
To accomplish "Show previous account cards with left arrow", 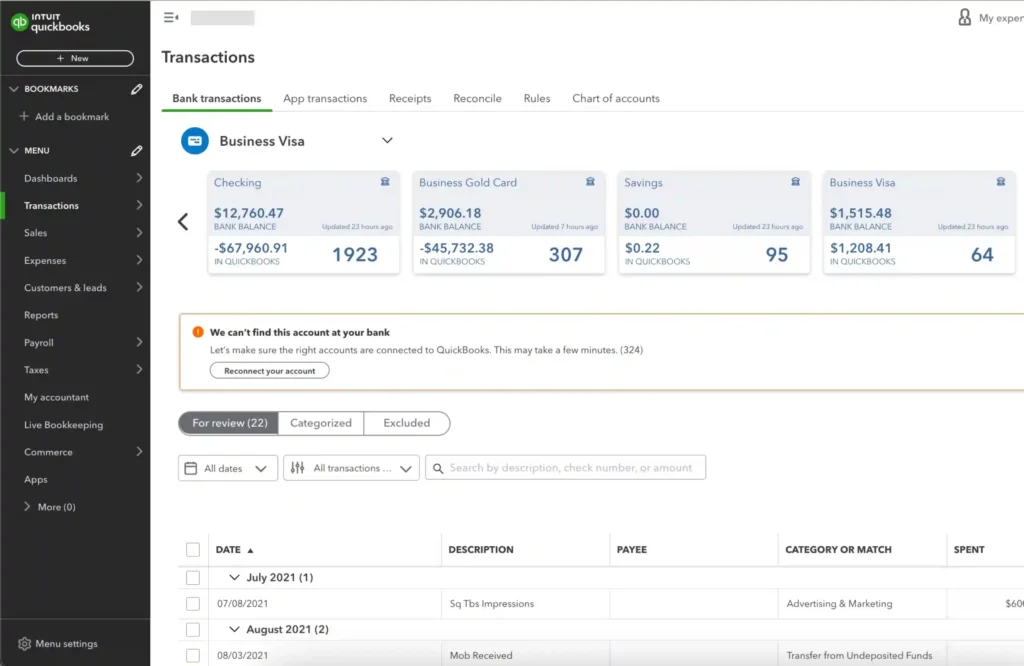I will [183, 222].
